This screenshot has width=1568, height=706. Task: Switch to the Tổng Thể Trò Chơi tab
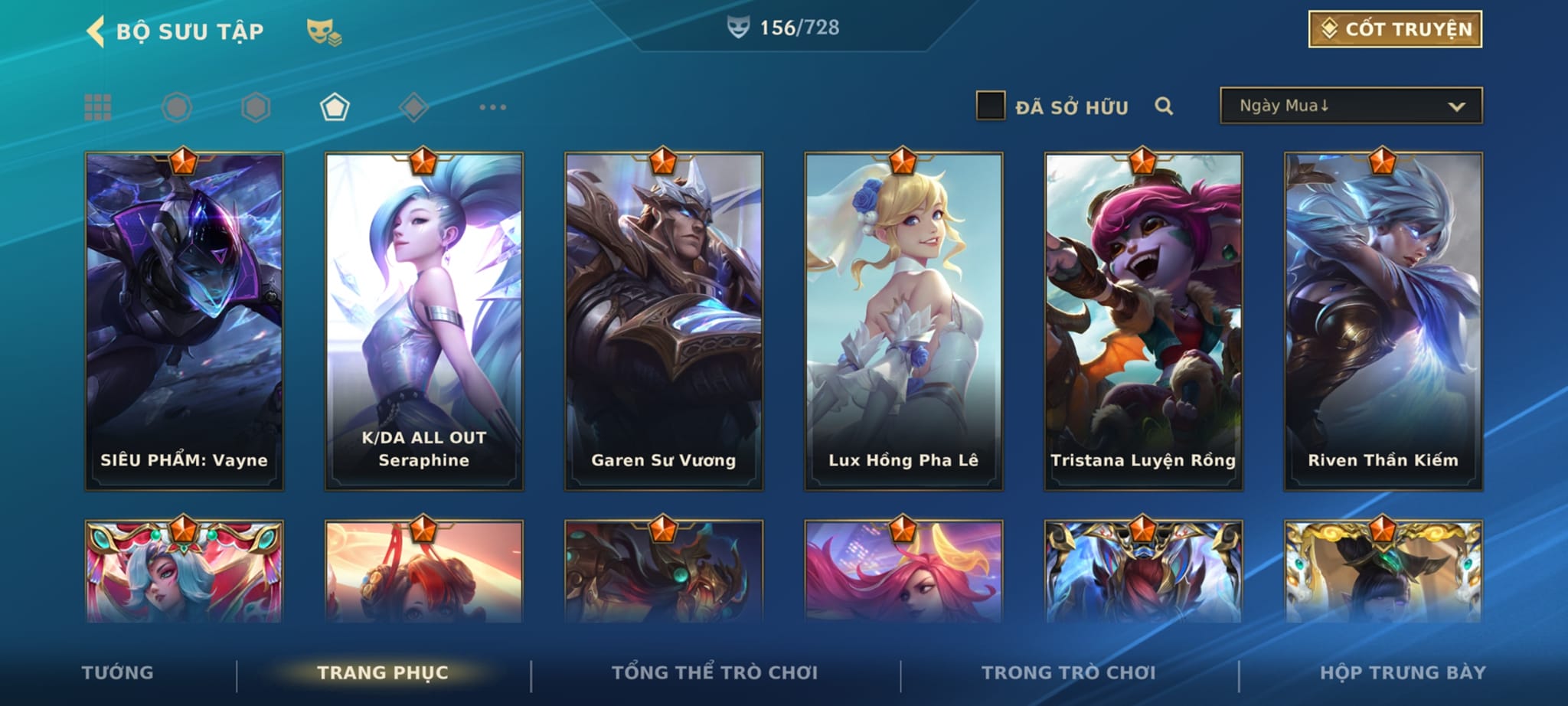pos(714,672)
